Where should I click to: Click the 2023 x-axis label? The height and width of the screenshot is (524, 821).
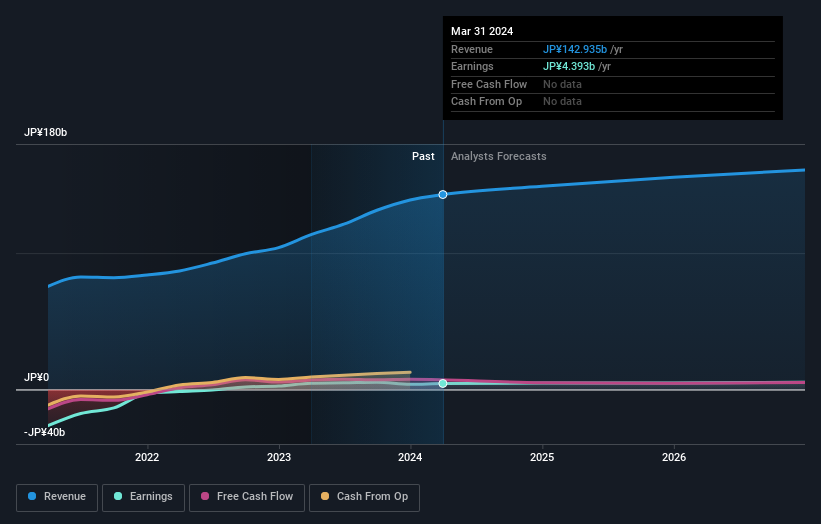(x=279, y=457)
